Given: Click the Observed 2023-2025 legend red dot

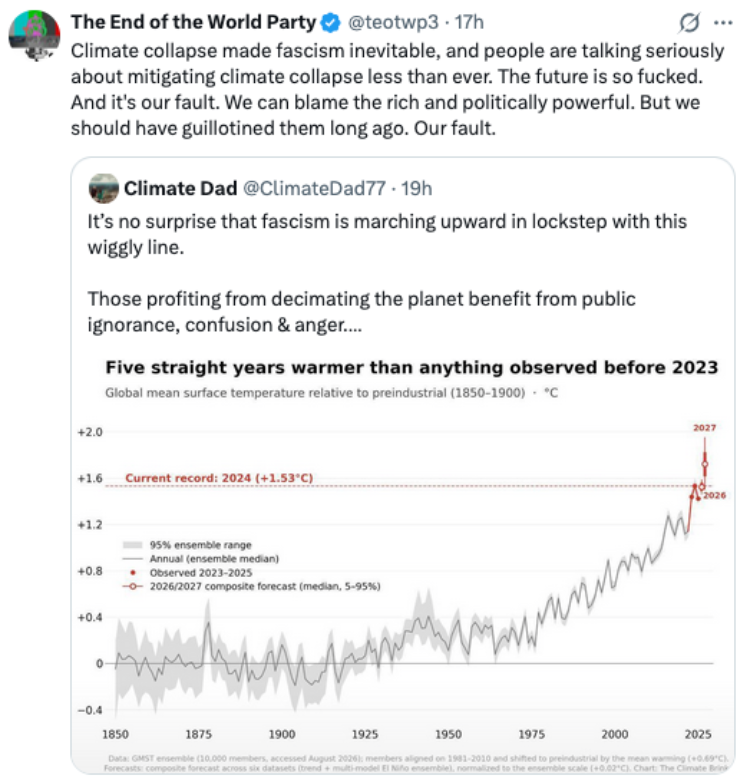Looking at the screenshot, I should pos(133,573).
